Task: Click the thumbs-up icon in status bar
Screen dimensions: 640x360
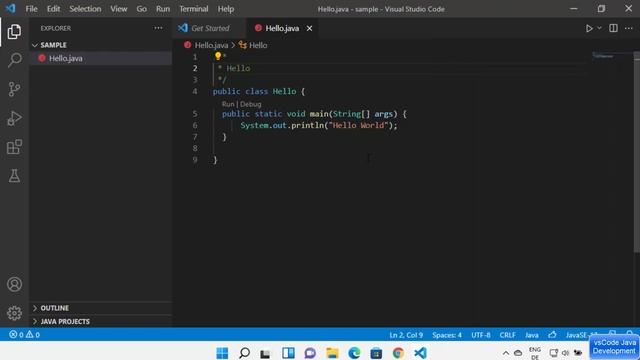Action: 552,335
